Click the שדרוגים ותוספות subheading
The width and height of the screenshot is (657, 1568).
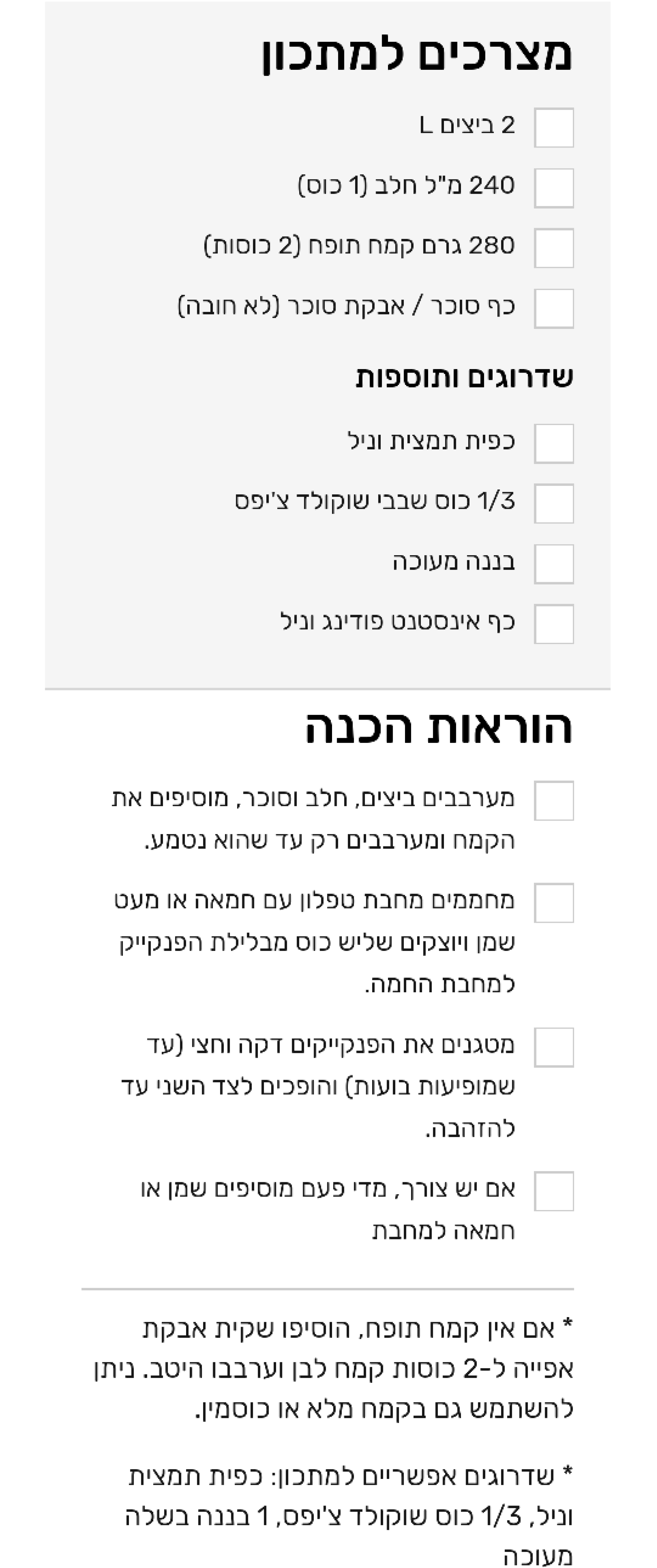[464, 377]
